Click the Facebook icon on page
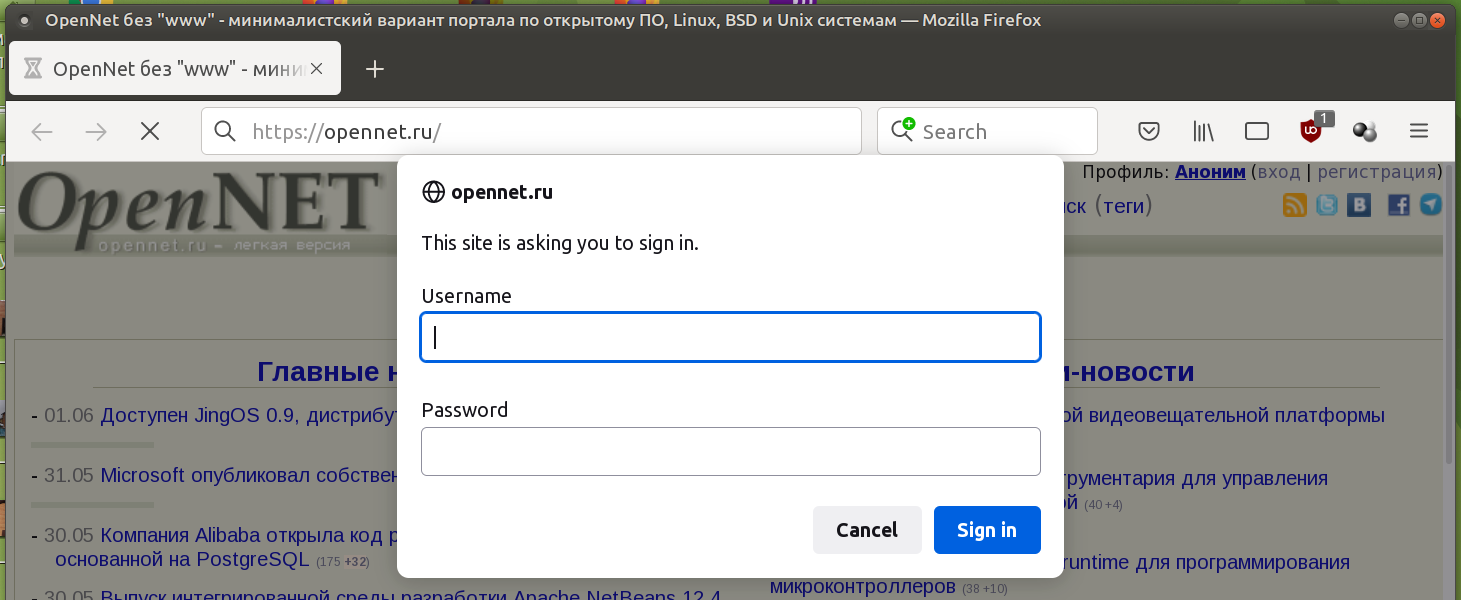Viewport: 1461px width, 600px height. pos(1398,205)
